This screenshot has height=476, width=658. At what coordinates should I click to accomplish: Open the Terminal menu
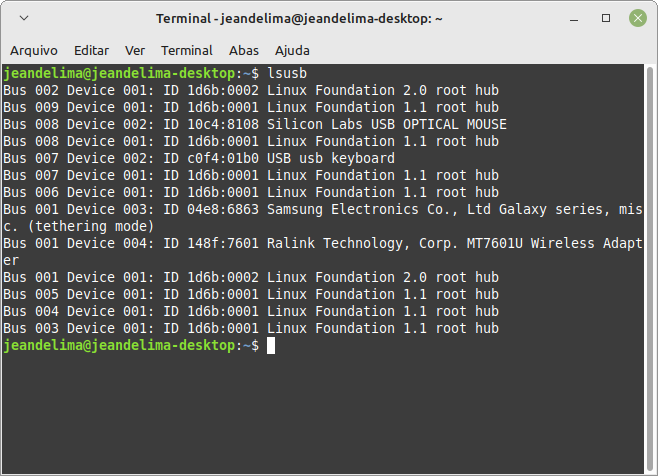pos(187,51)
